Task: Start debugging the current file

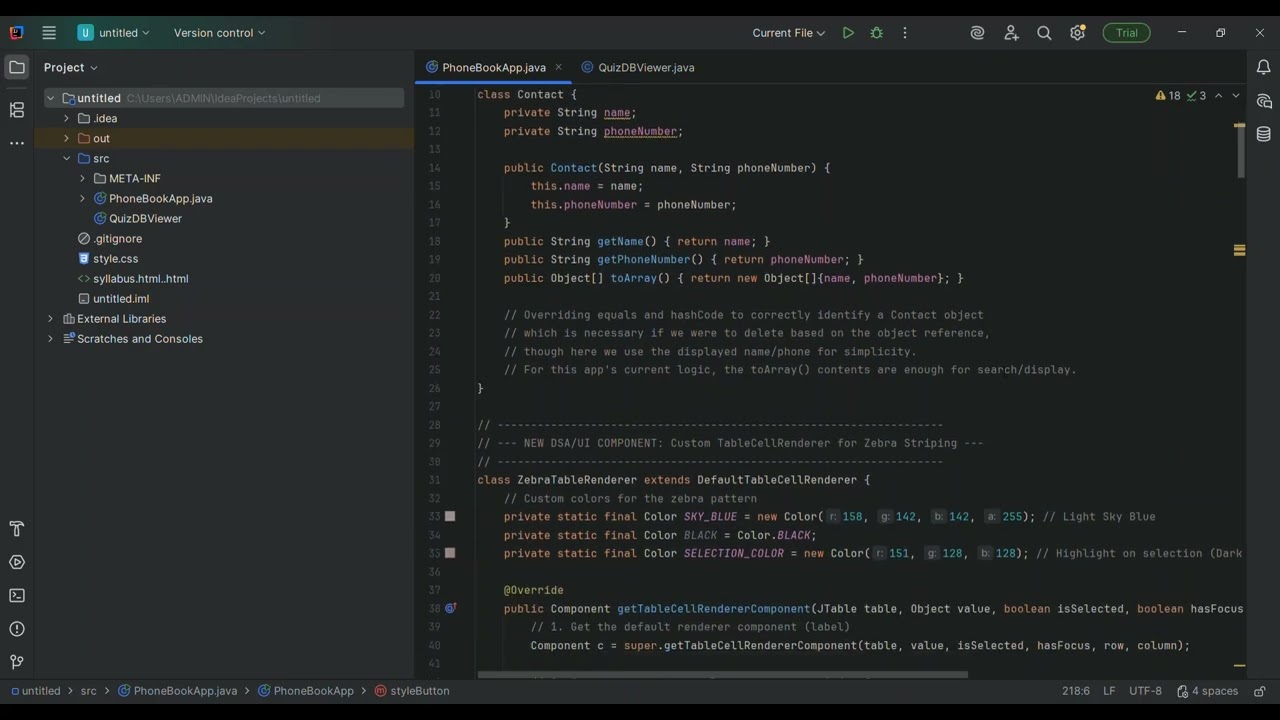Action: [x=877, y=33]
